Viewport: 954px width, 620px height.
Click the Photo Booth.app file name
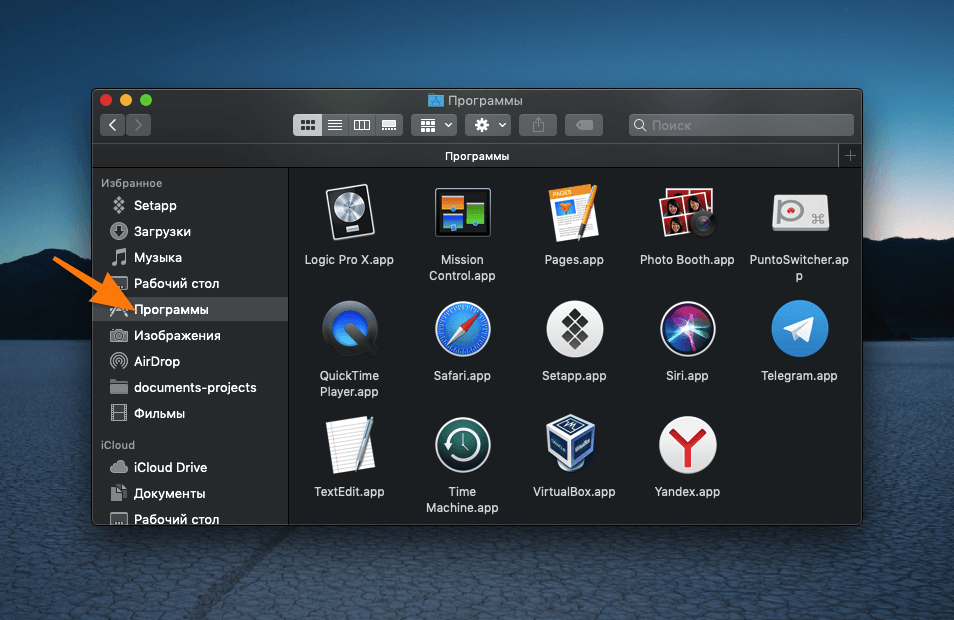687,260
